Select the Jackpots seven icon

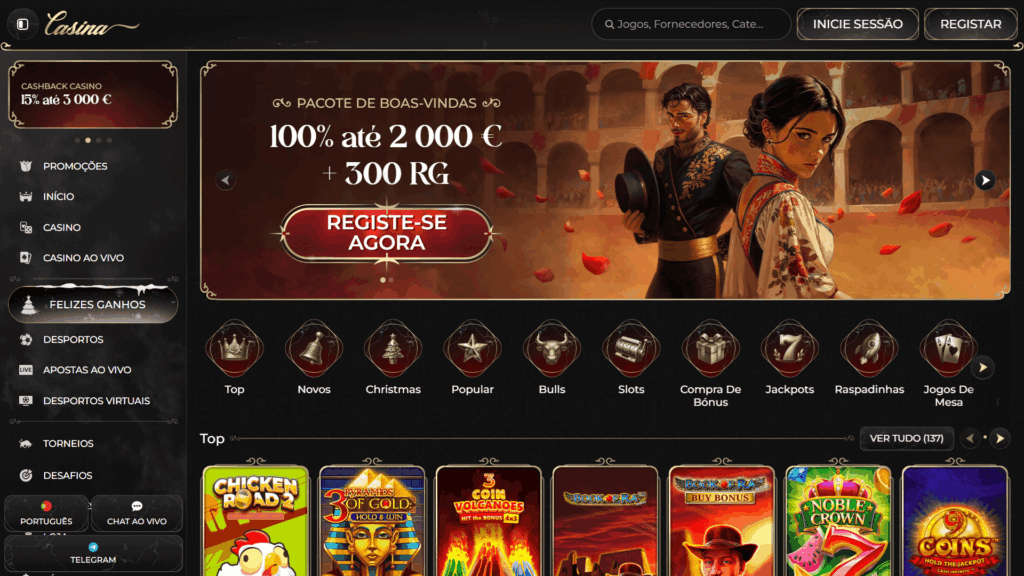tap(790, 349)
